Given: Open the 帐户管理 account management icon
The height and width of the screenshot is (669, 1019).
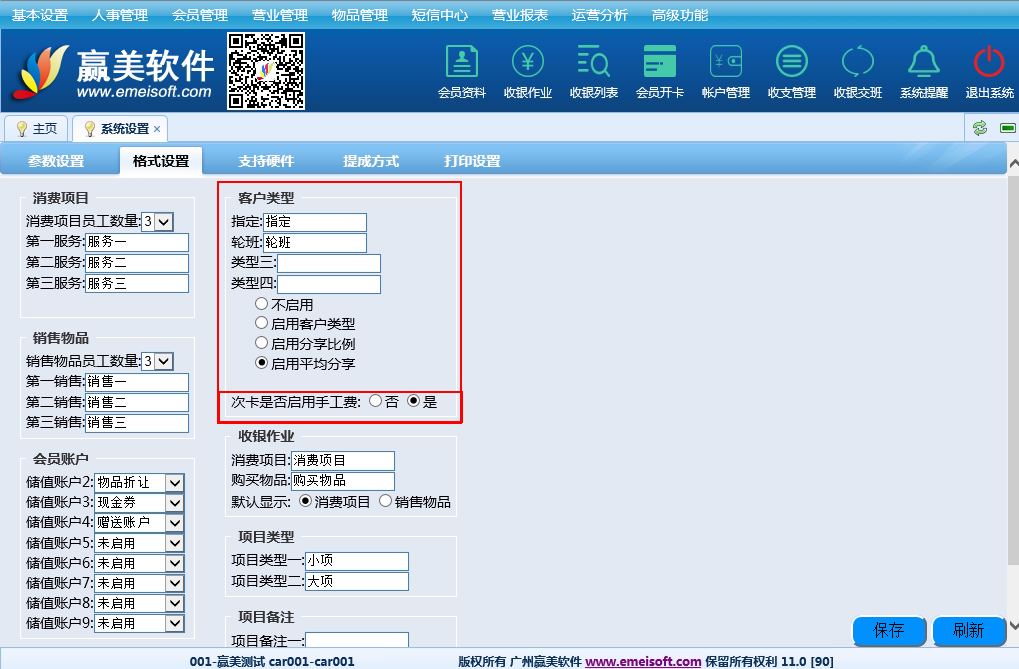Looking at the screenshot, I should click(x=726, y=62).
